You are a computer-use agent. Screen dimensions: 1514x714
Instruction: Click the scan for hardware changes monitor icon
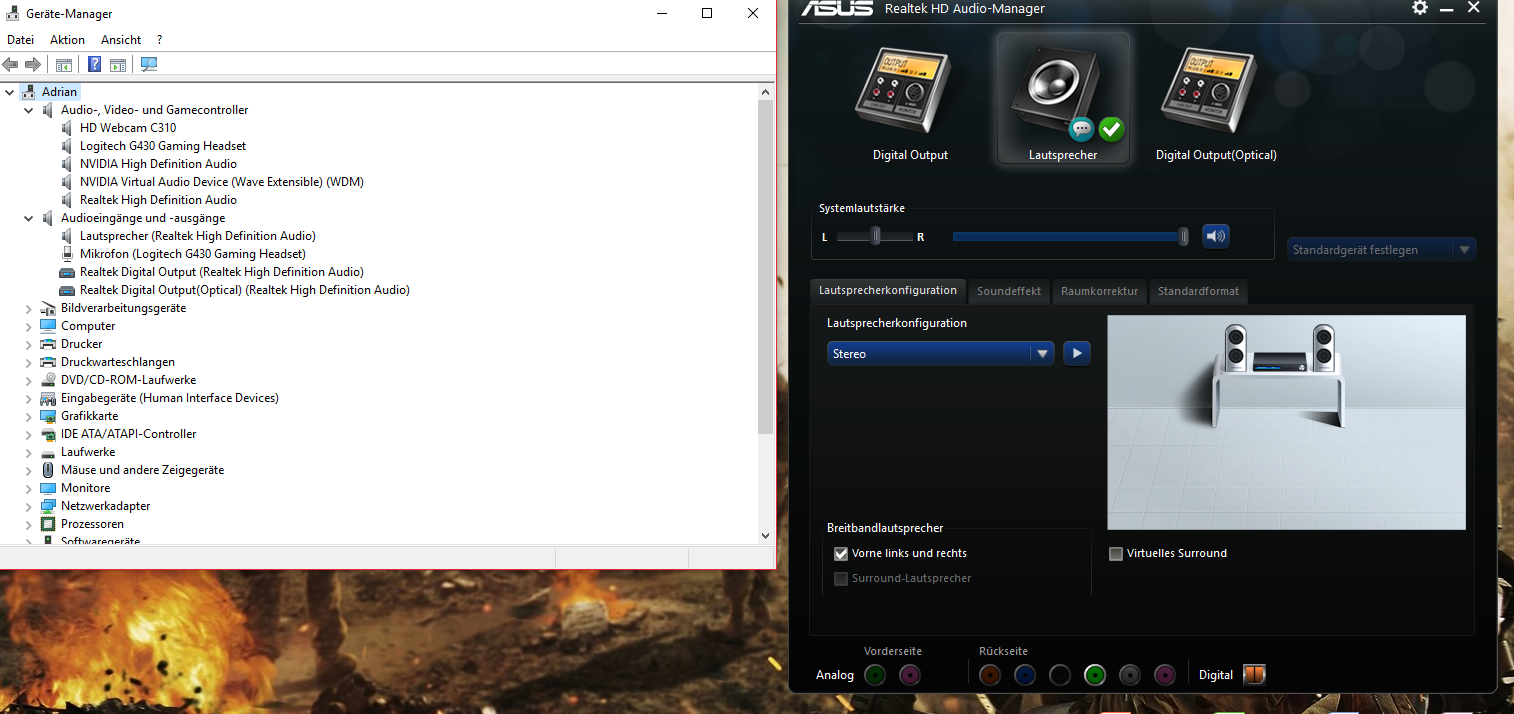pyautogui.click(x=149, y=65)
